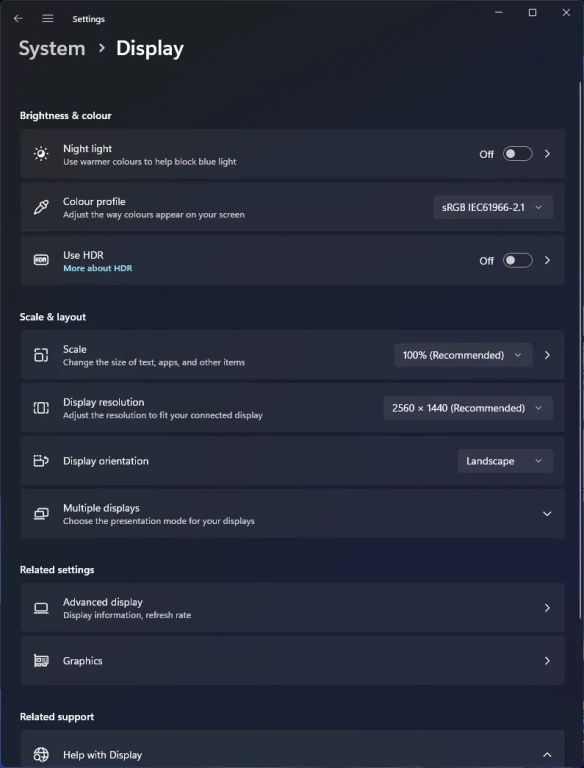Open the More about HDR link
Screen dimensions: 584x768
(x=97, y=268)
